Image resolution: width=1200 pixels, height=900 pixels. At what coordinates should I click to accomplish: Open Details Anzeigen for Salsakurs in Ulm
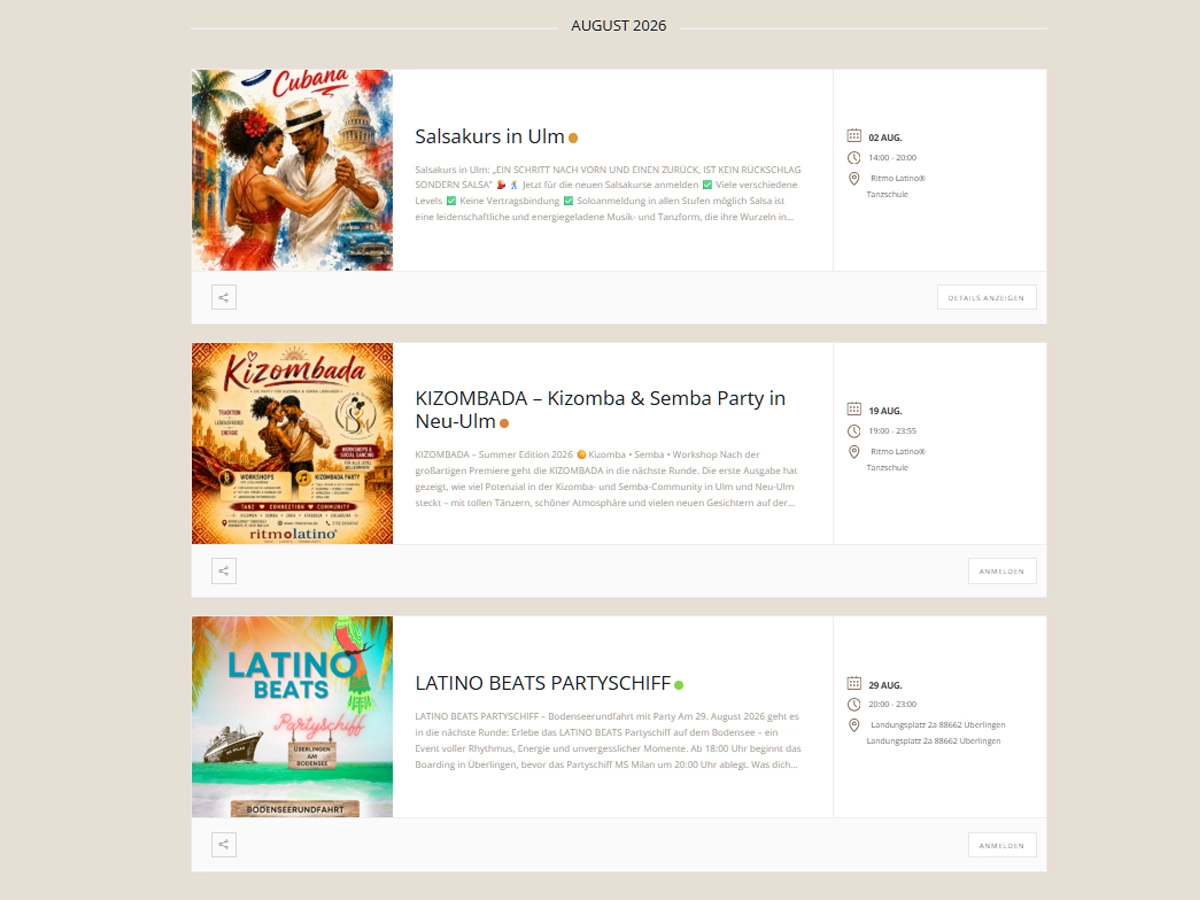point(986,297)
